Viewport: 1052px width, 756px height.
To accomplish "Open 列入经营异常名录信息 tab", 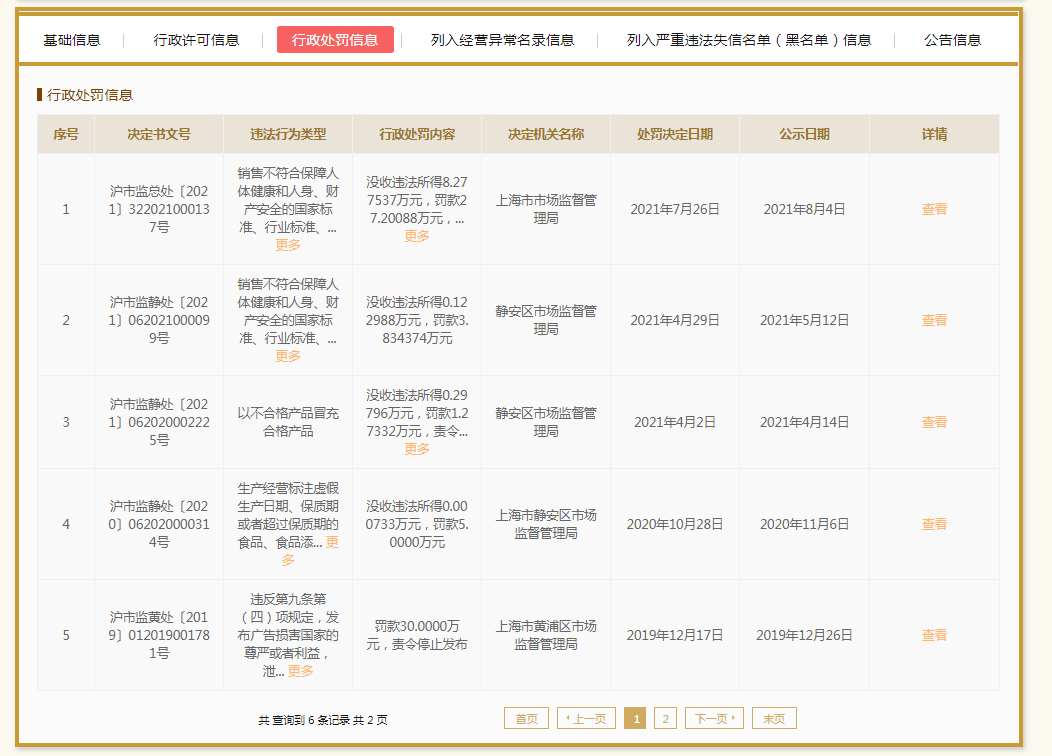I will (x=502, y=40).
